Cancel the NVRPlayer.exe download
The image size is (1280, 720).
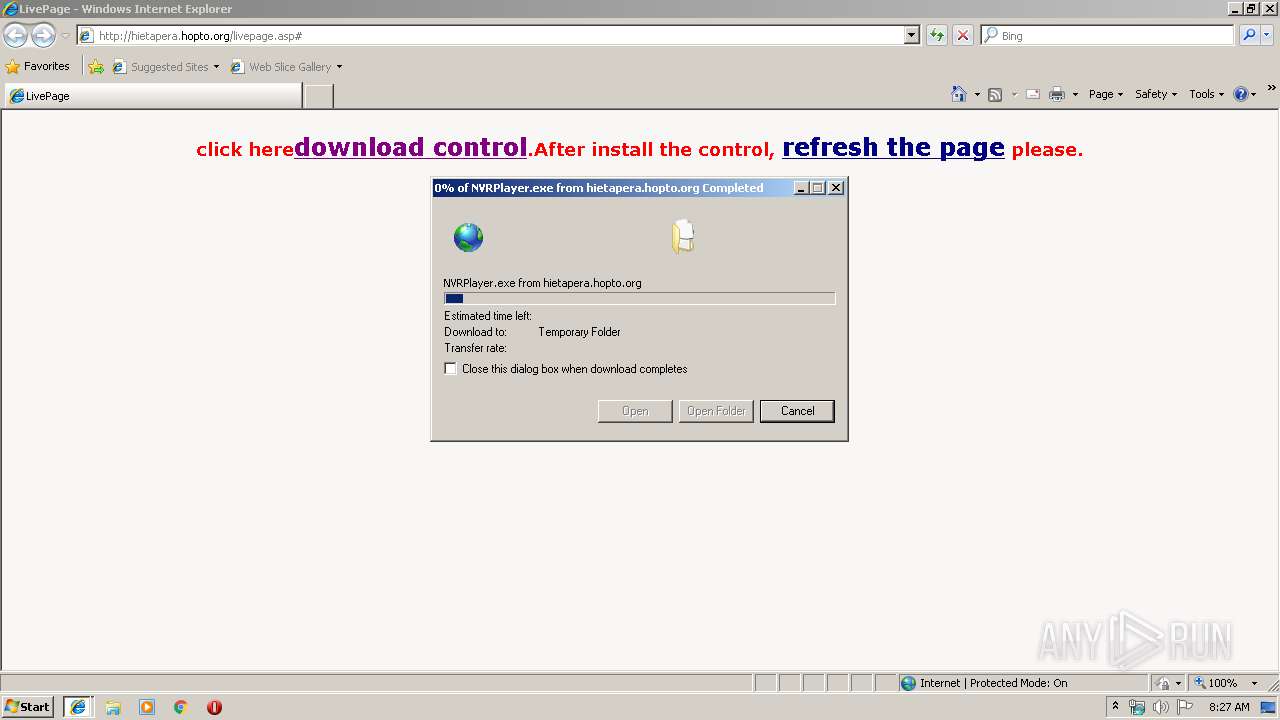[797, 411]
